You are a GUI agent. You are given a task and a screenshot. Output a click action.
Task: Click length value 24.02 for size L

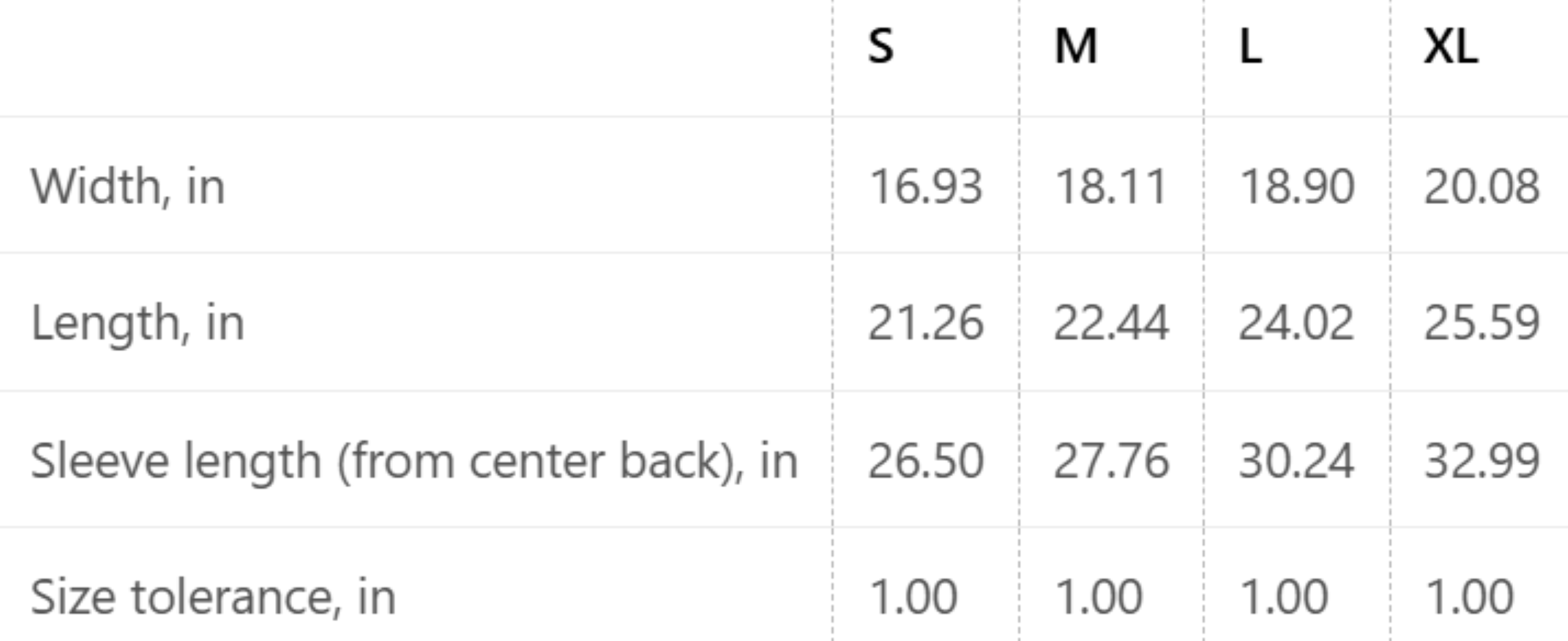(x=1296, y=323)
